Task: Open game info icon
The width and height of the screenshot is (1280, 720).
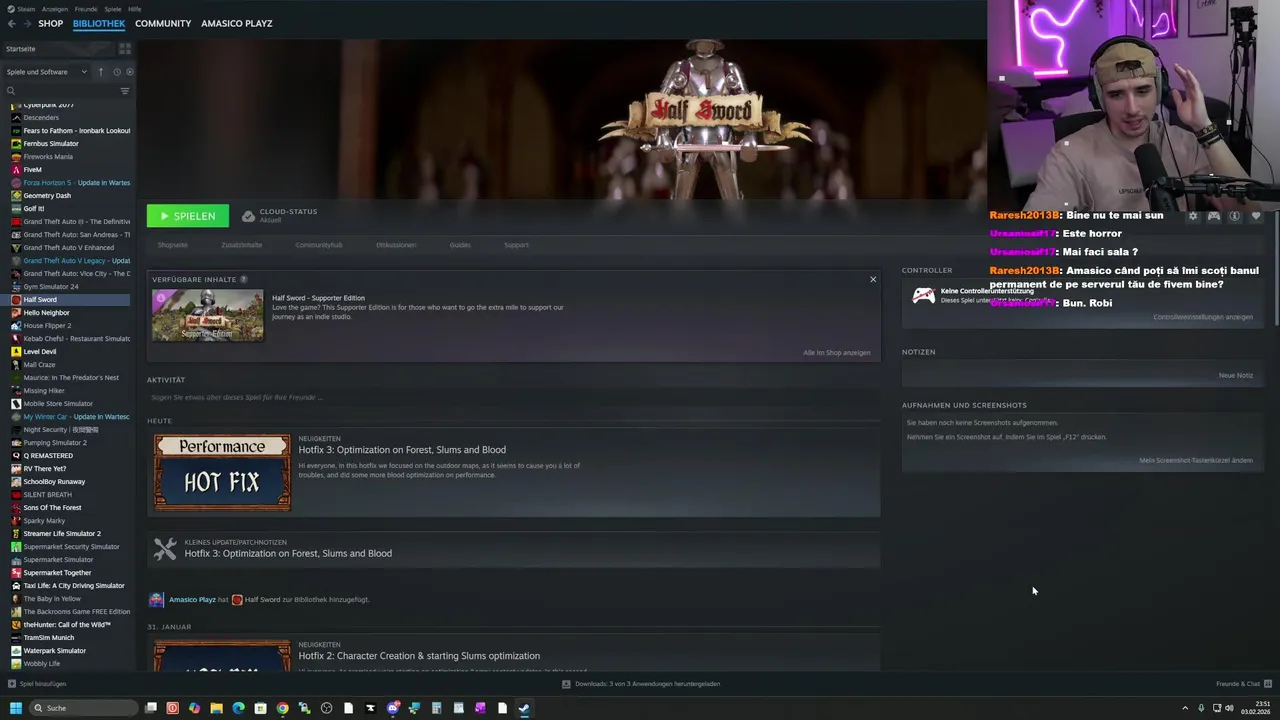Action: click(1235, 216)
